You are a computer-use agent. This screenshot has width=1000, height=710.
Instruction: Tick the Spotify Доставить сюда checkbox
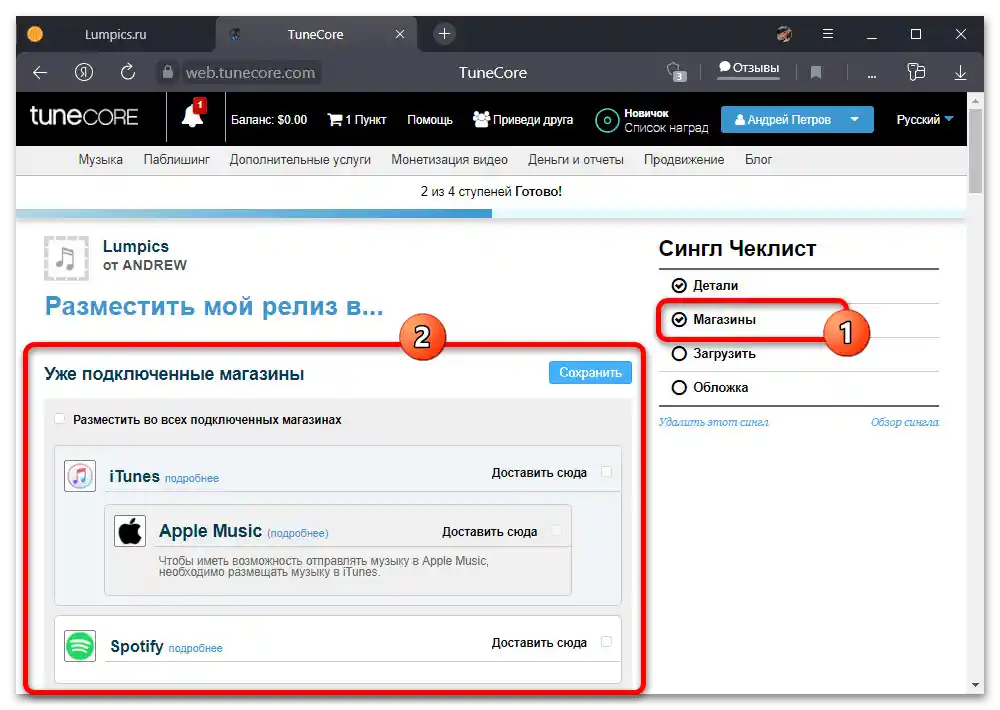607,642
